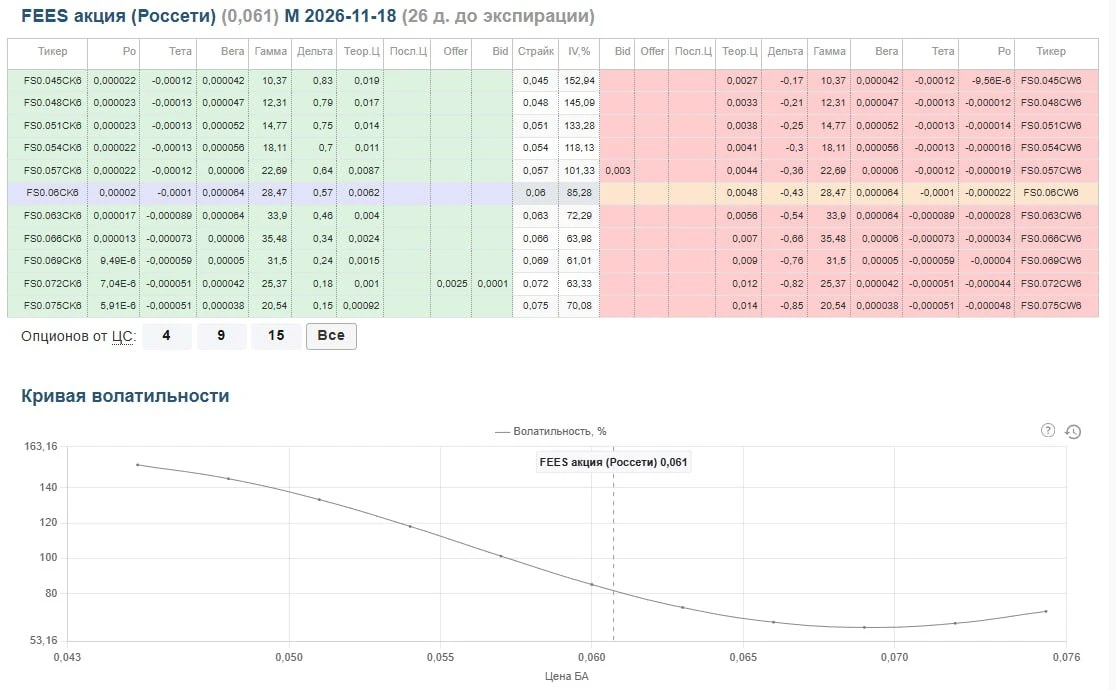The image size is (1116, 690).
Task: Open call ticker FS0.063CK6
Action: click(53, 215)
